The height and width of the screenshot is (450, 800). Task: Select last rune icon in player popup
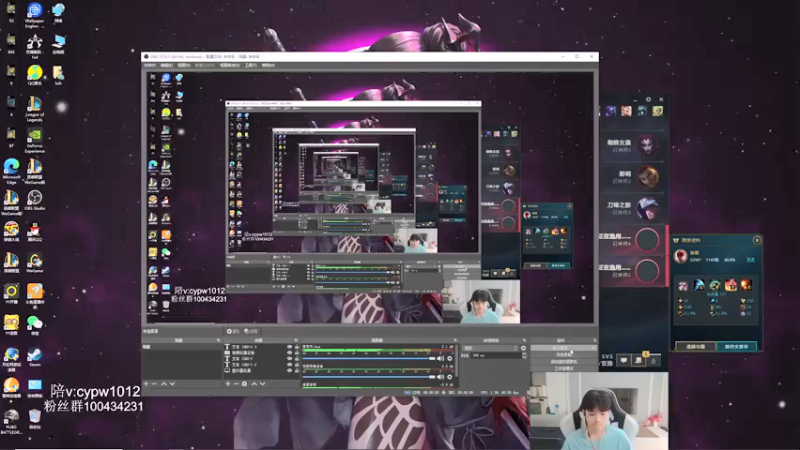[x=746, y=285]
